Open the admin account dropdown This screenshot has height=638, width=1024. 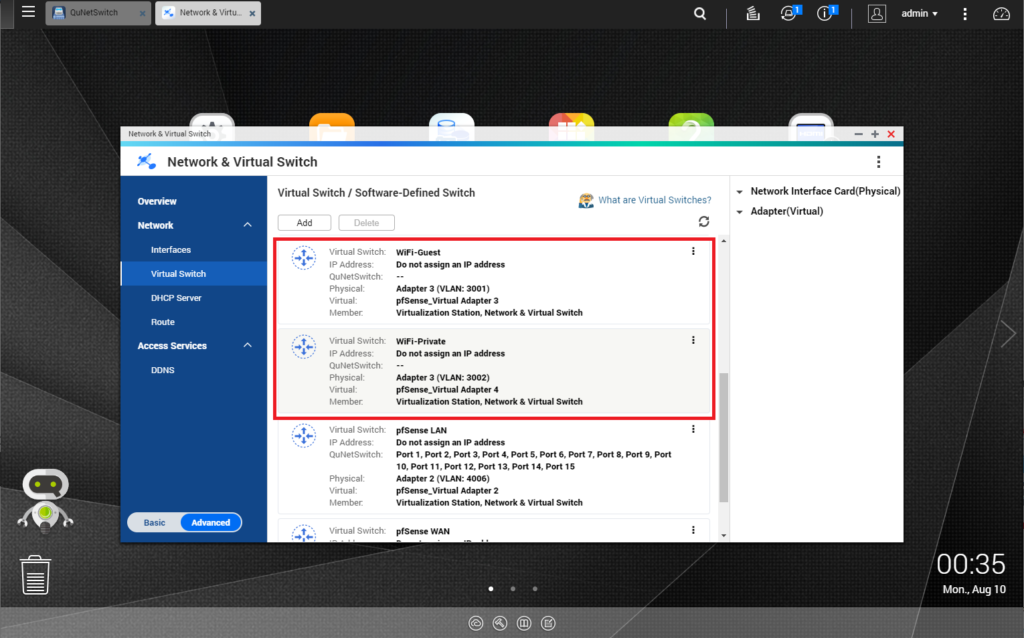point(920,13)
